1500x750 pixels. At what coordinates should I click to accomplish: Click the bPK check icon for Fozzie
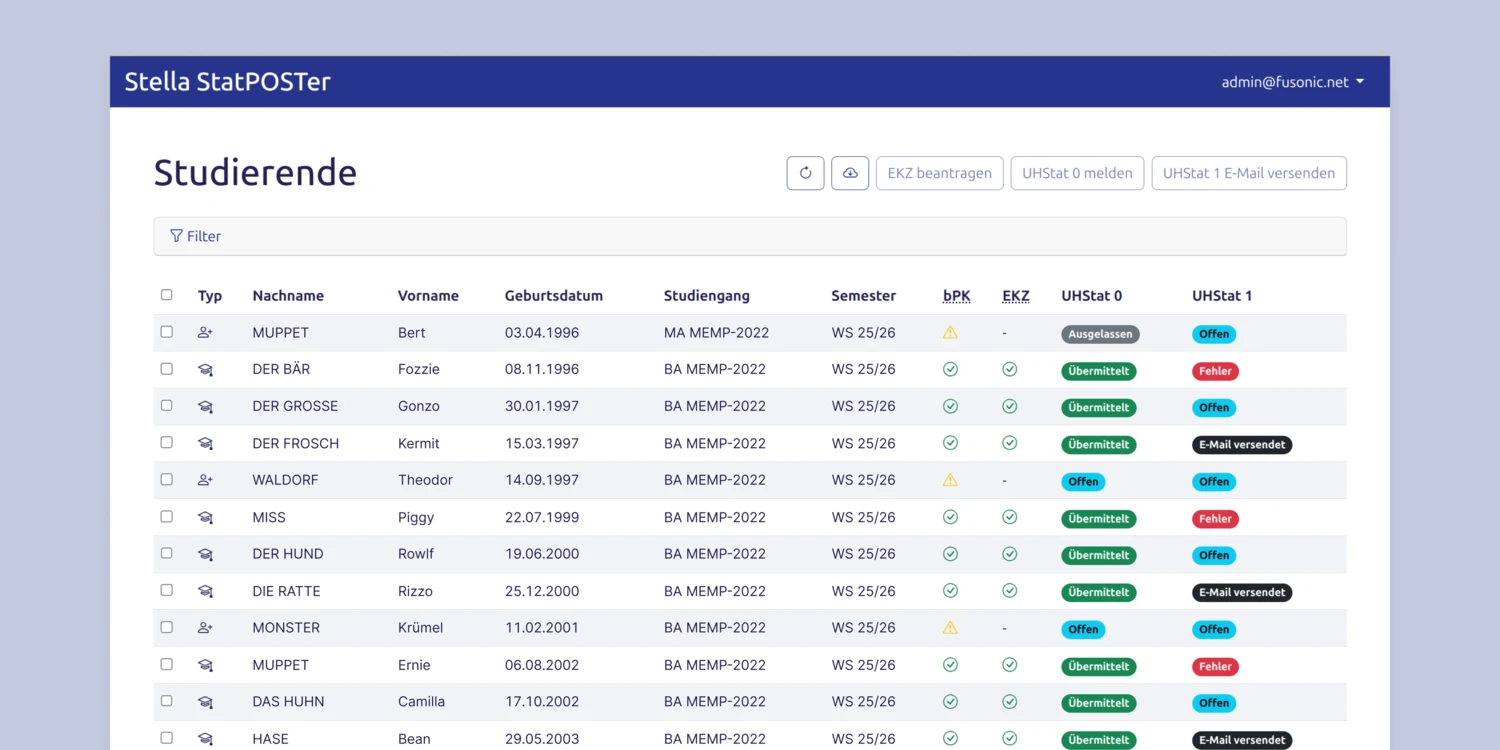950,369
